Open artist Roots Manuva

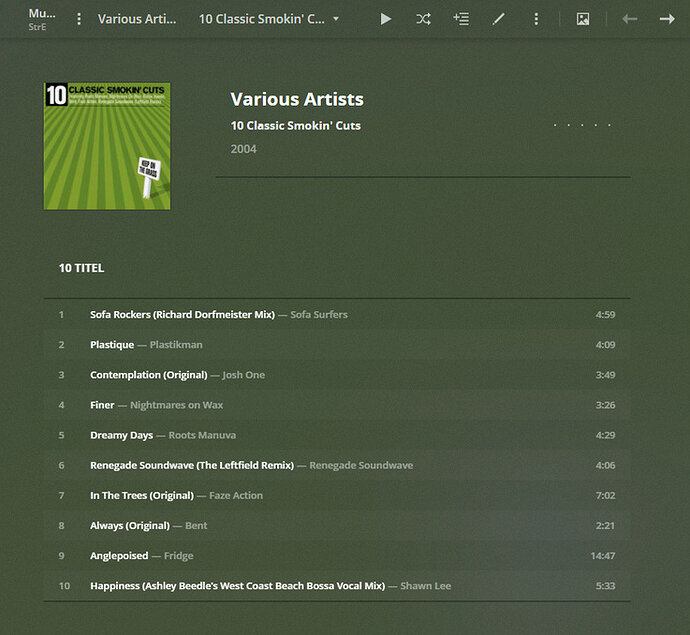[202, 435]
